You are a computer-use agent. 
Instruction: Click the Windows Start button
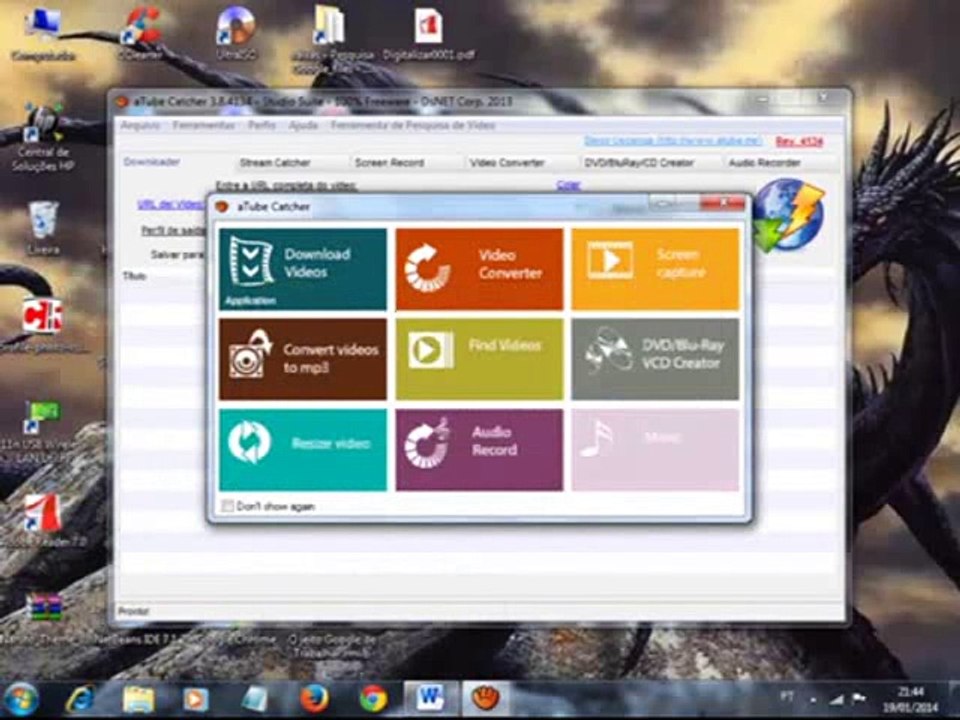[x=20, y=699]
